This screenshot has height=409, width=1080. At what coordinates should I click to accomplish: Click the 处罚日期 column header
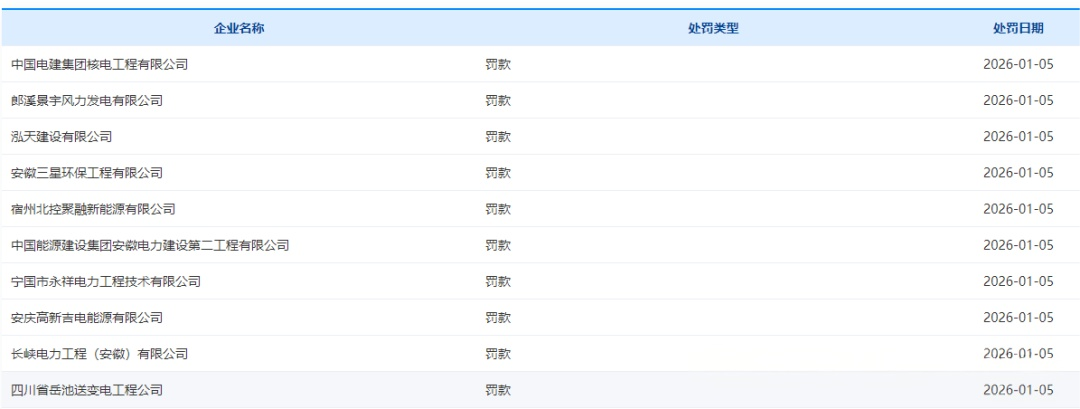coord(1018,28)
